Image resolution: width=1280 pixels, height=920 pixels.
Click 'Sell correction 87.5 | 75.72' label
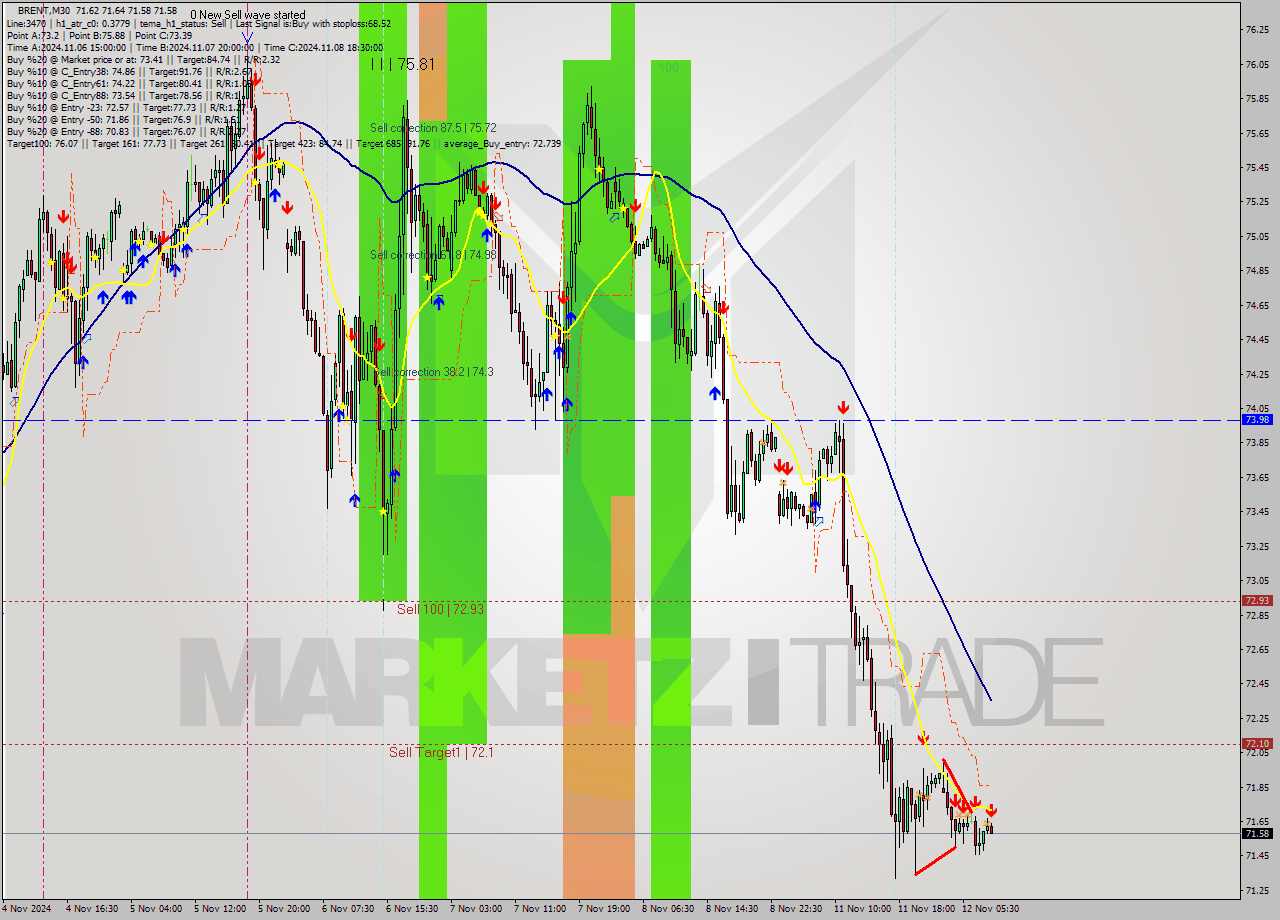click(x=433, y=128)
